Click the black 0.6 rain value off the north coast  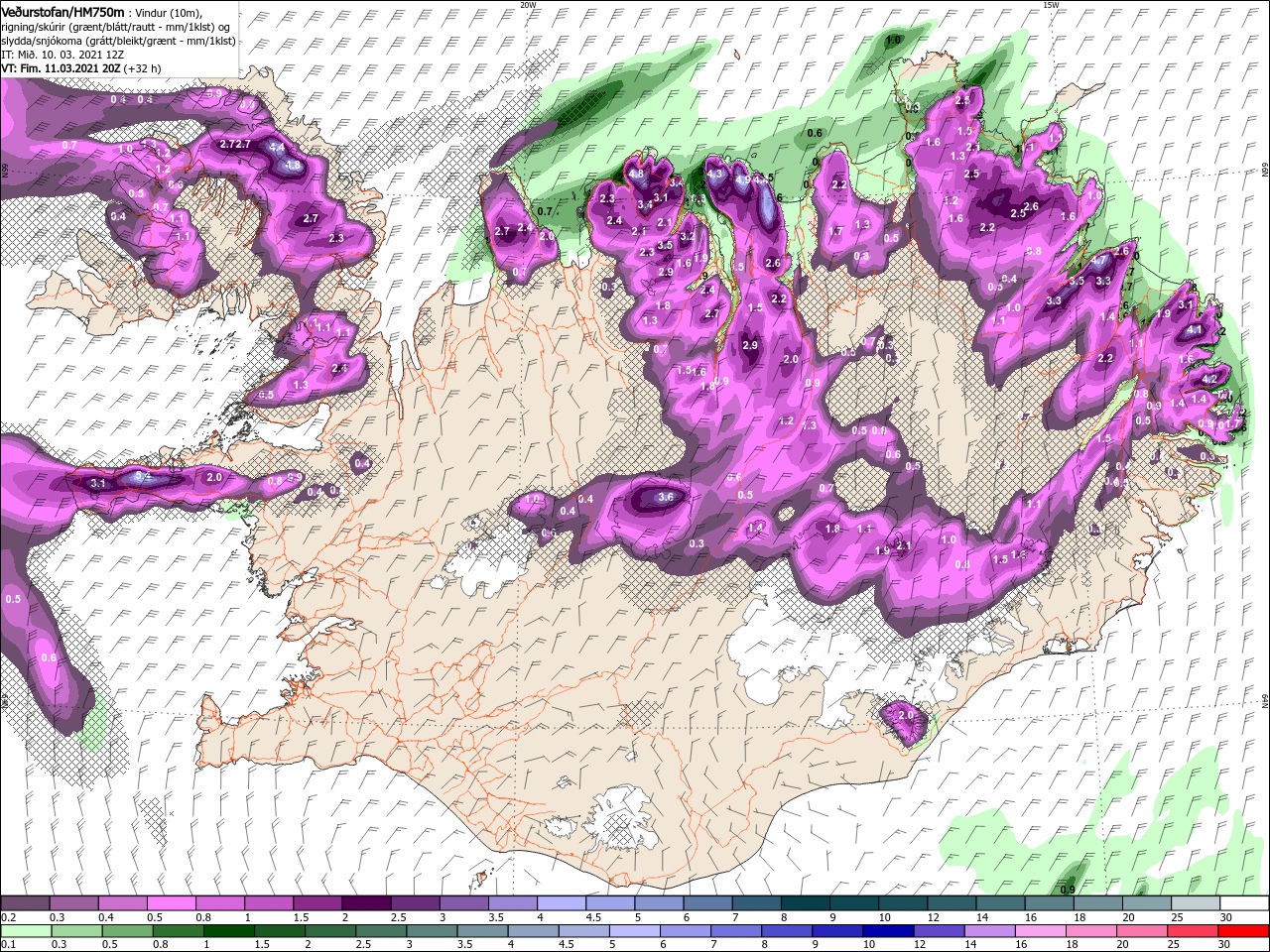[x=816, y=133]
